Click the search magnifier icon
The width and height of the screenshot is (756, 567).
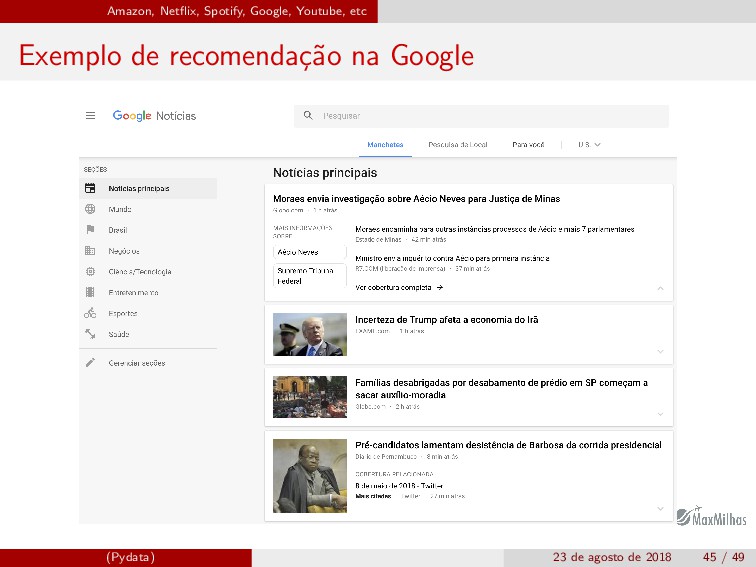click(308, 115)
